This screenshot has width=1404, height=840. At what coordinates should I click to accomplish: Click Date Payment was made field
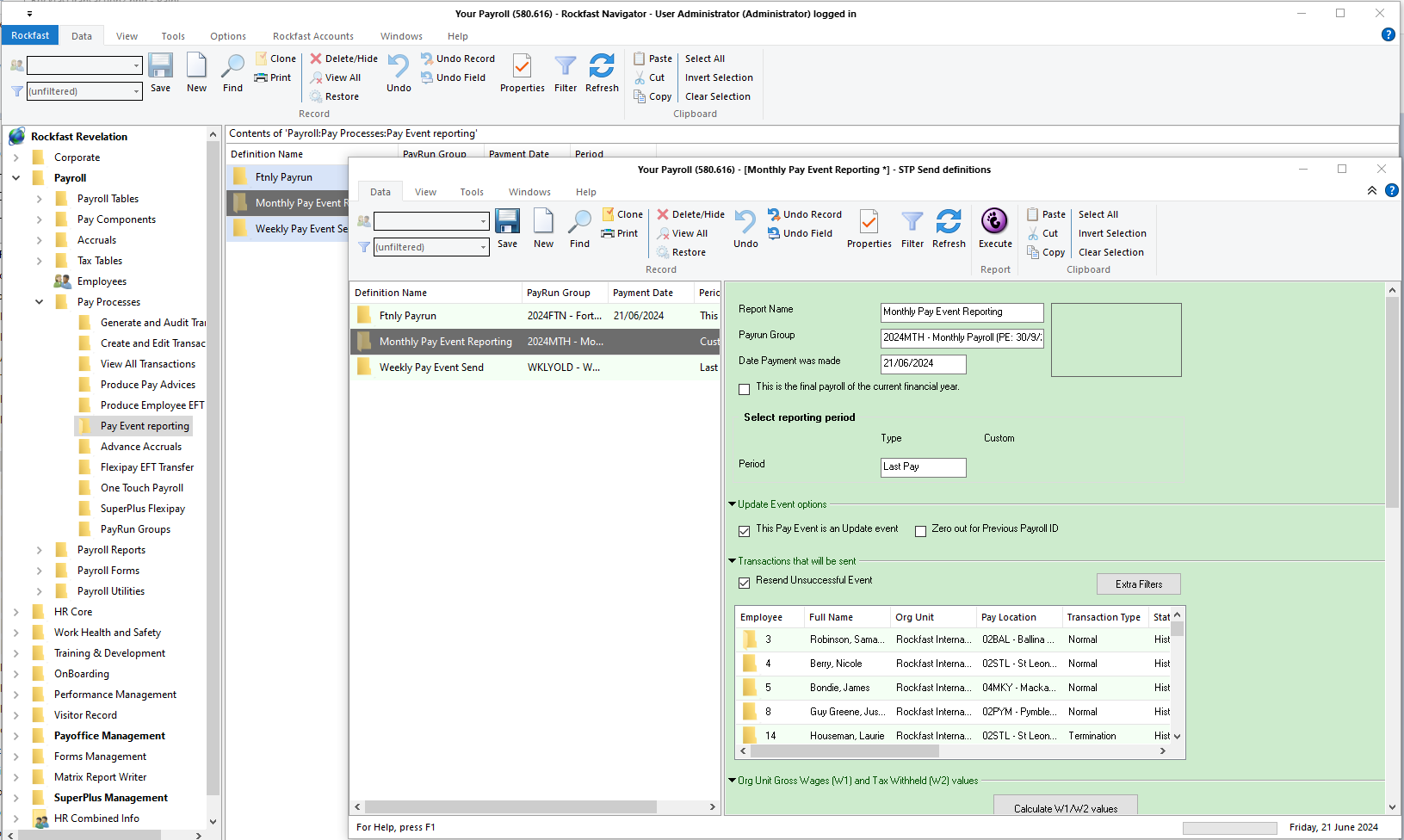(x=923, y=364)
